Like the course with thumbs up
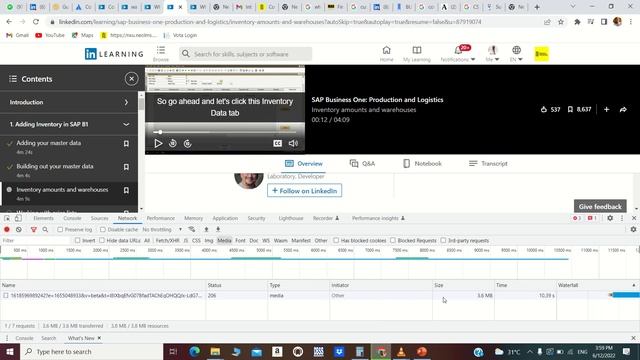640x360 pixels. click(544, 109)
